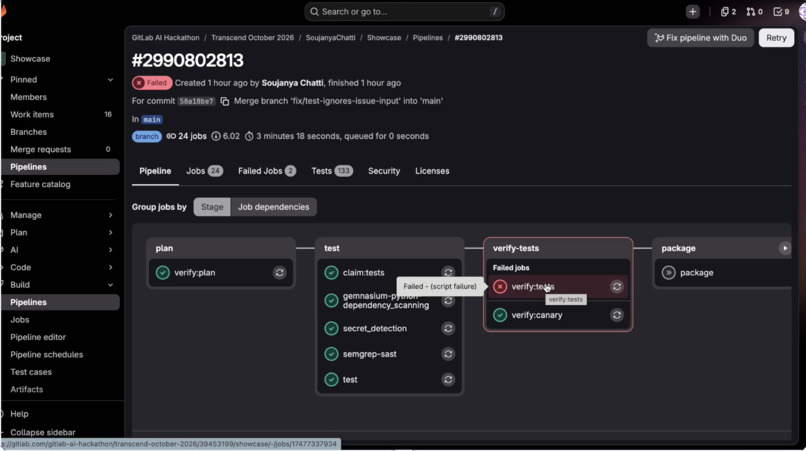Click the package skipped status icon
The height and width of the screenshot is (451, 806).
669,273
